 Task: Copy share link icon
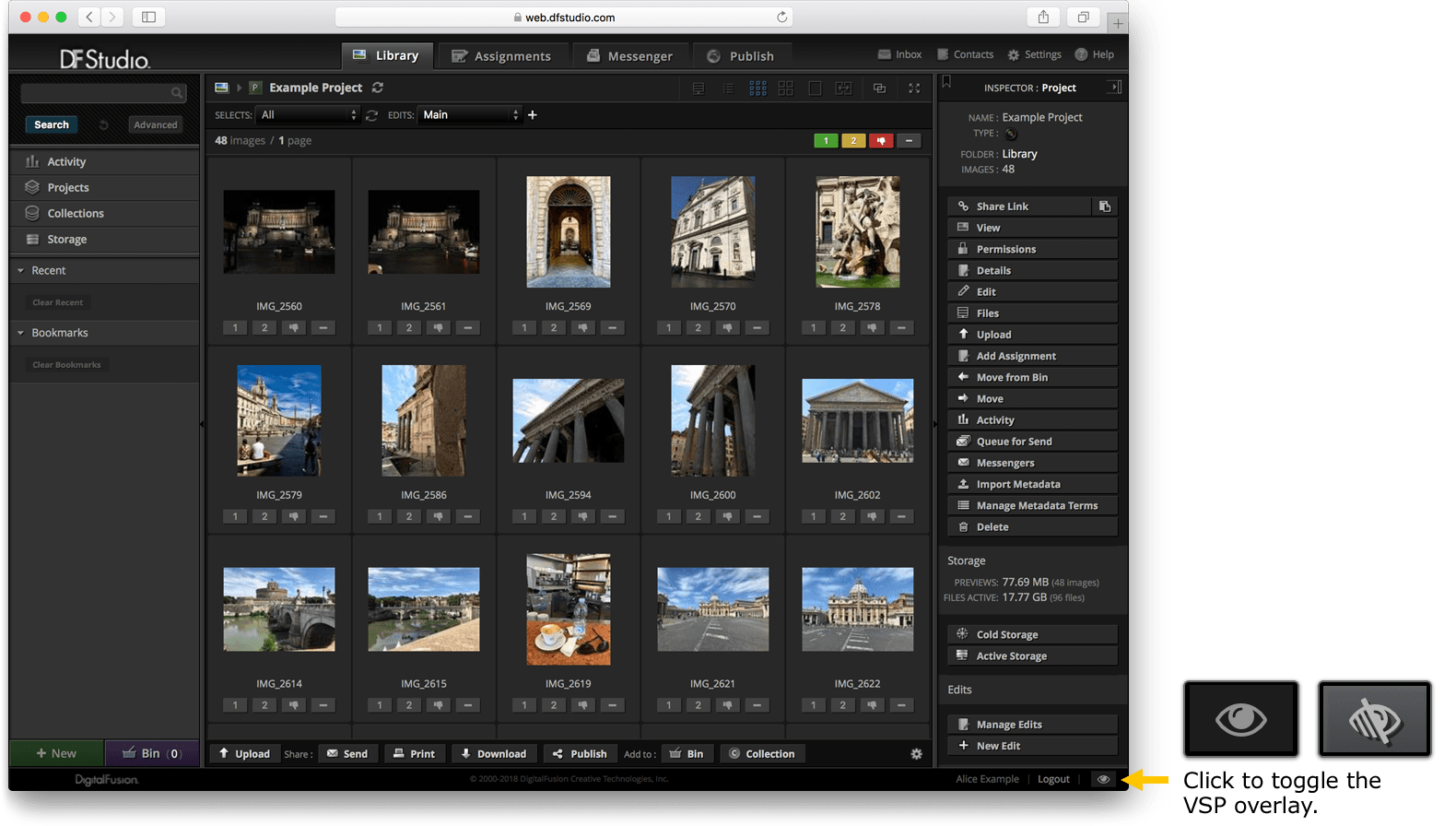click(1104, 206)
